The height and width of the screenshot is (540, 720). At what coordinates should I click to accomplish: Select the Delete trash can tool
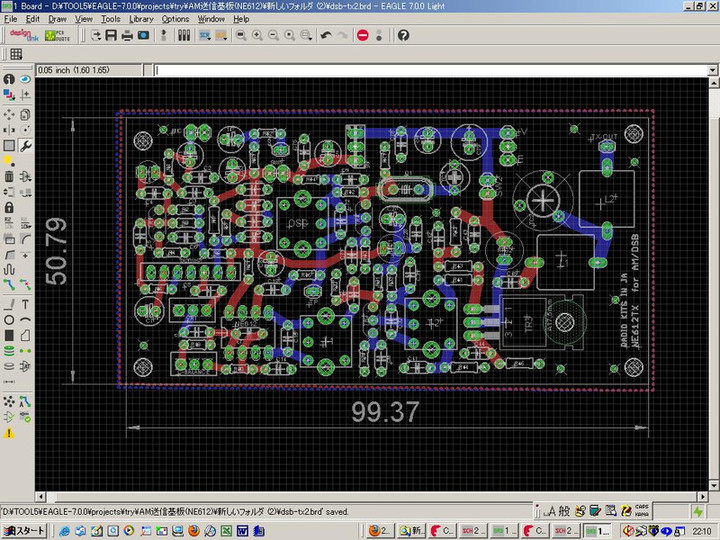pyautogui.click(x=9, y=176)
